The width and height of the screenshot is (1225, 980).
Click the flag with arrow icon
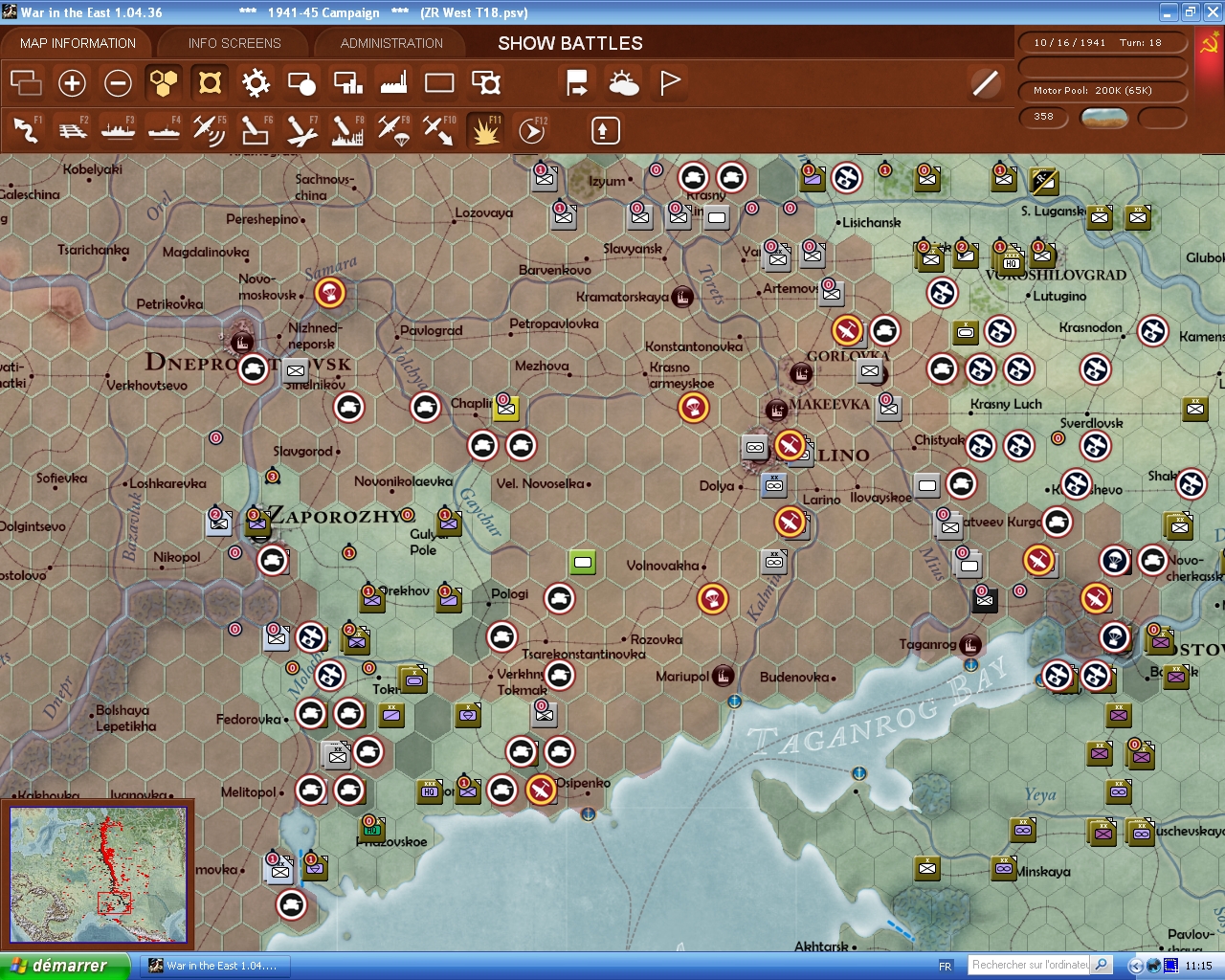[577, 83]
